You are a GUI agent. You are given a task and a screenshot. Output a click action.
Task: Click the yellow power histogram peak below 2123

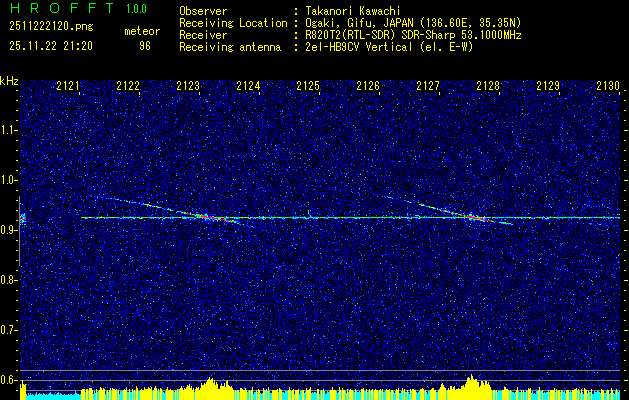coord(210,386)
